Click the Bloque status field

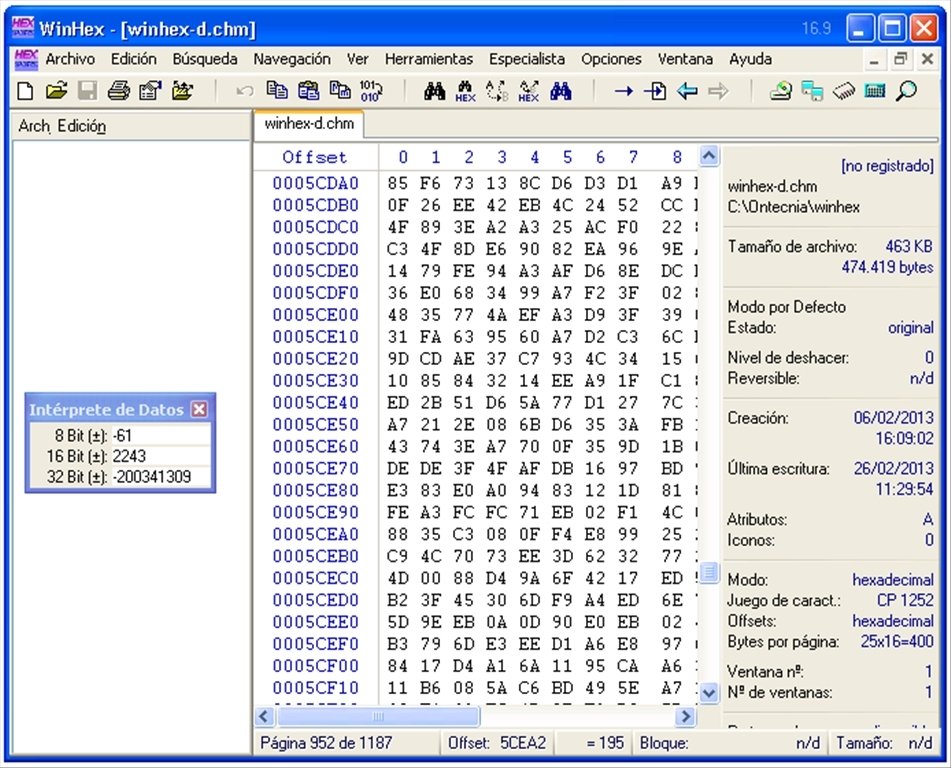tap(730, 743)
